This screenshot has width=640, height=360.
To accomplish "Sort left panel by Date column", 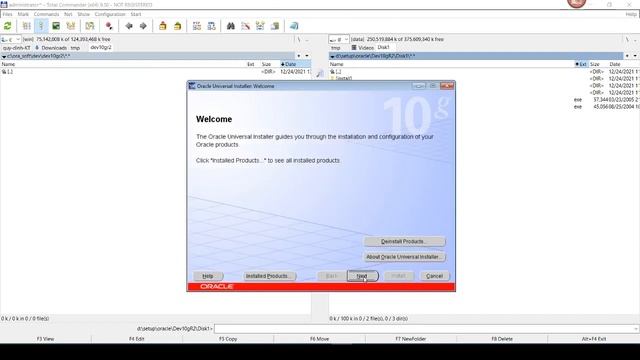I will click(x=295, y=64).
